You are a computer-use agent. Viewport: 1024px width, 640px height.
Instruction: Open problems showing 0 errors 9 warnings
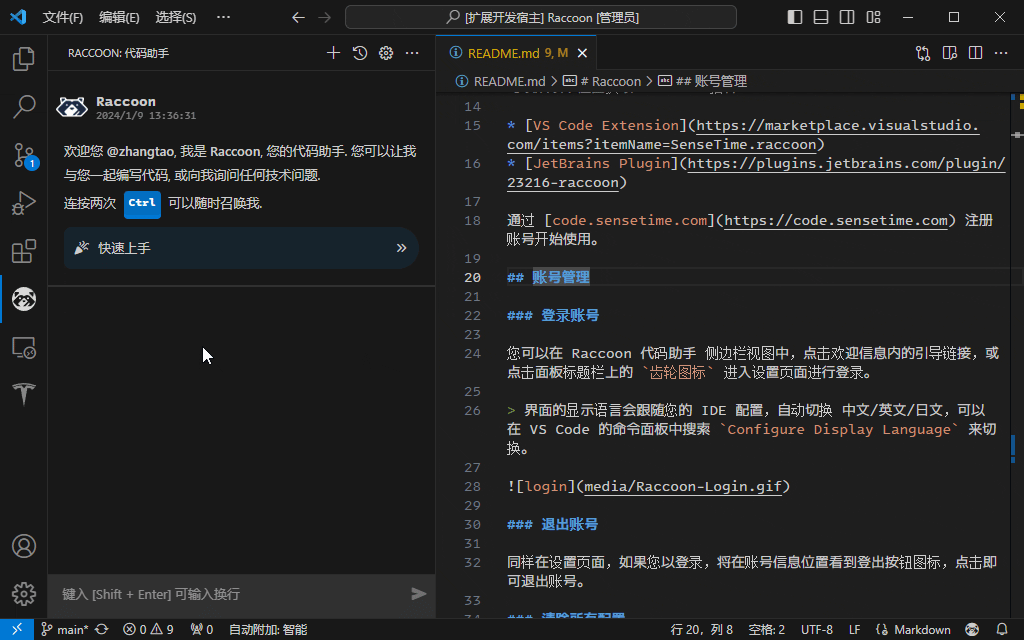point(148,630)
